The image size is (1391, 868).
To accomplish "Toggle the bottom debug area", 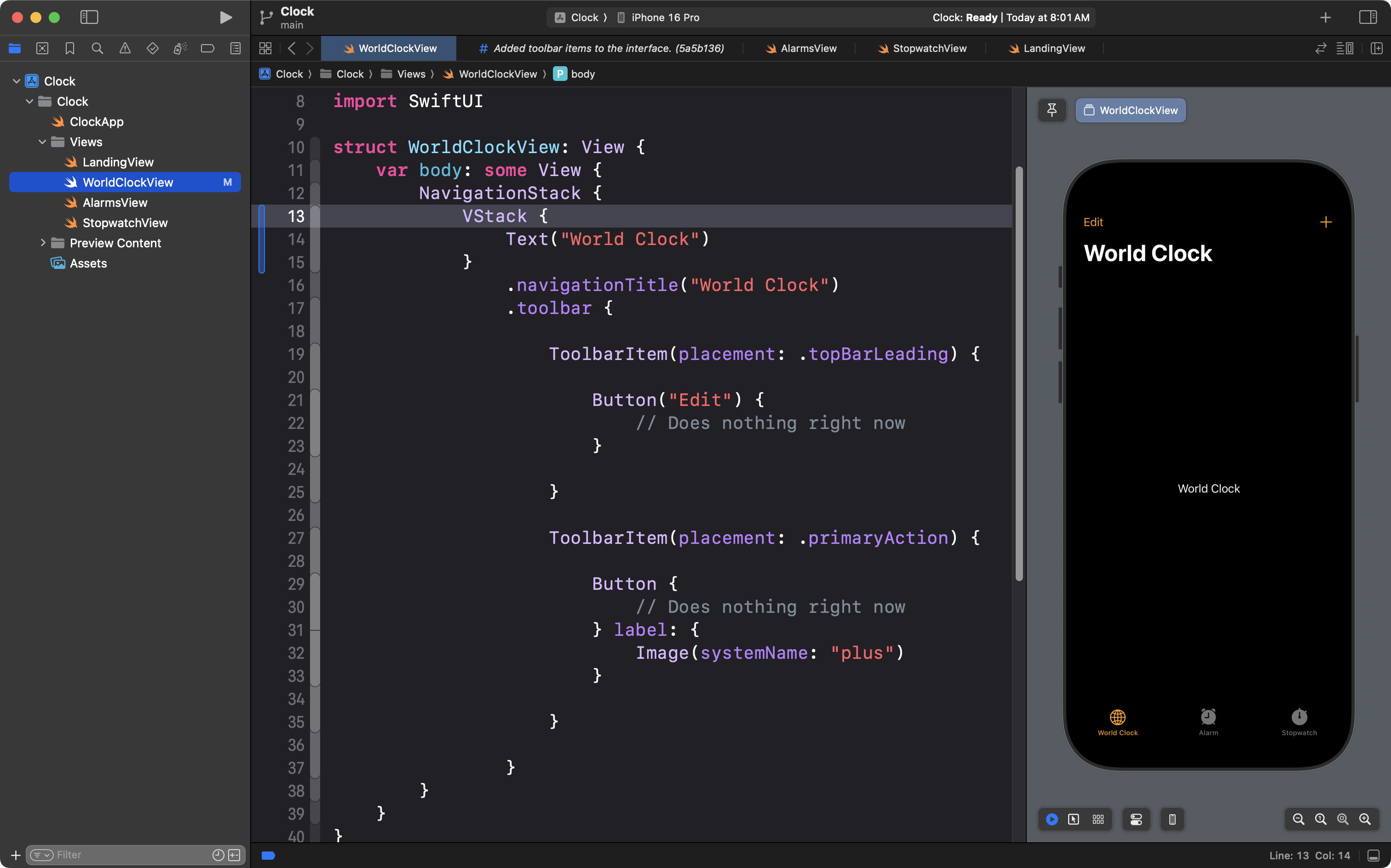I will click(x=1373, y=856).
